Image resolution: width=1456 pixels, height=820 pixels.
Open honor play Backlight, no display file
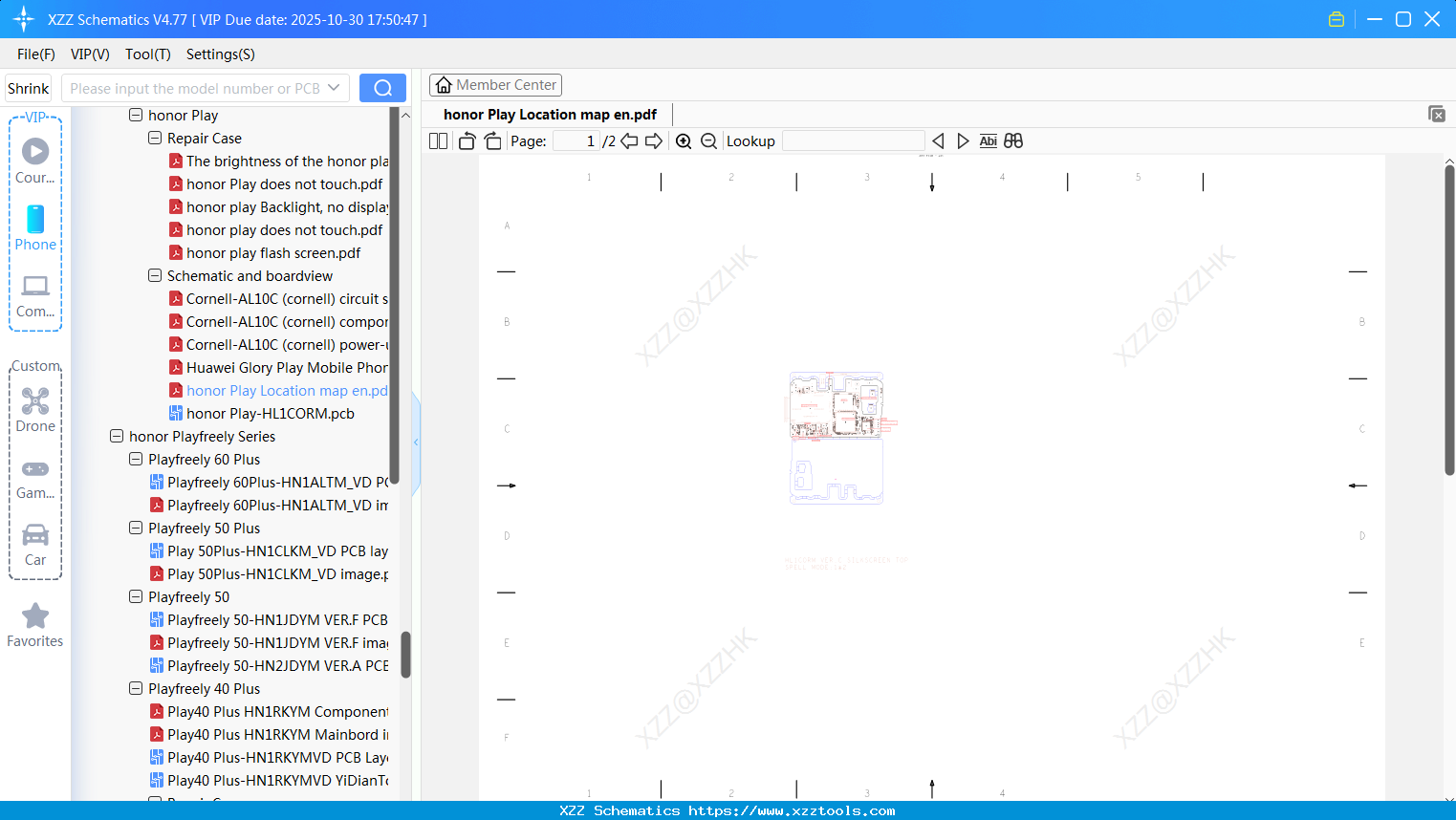click(287, 206)
